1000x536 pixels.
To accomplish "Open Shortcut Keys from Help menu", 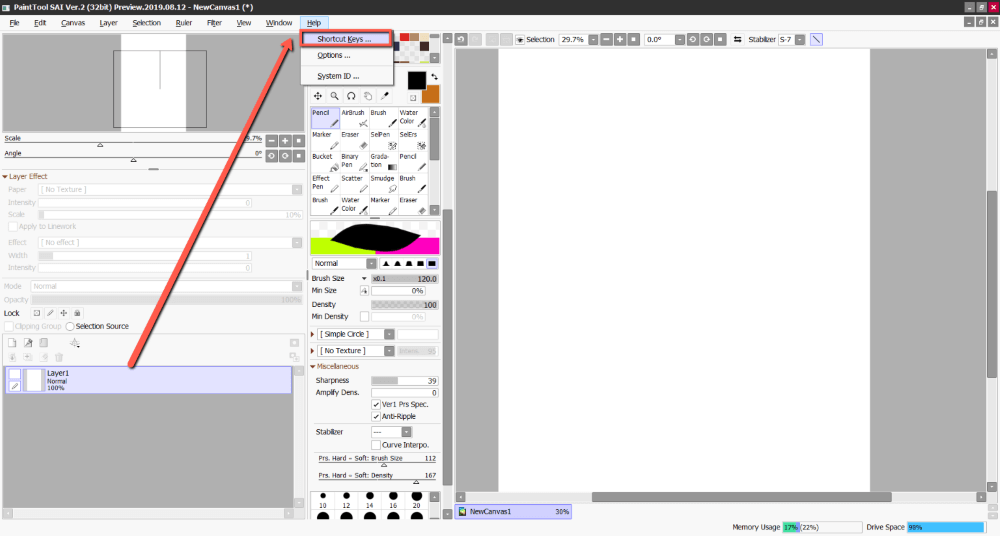I will coord(345,39).
